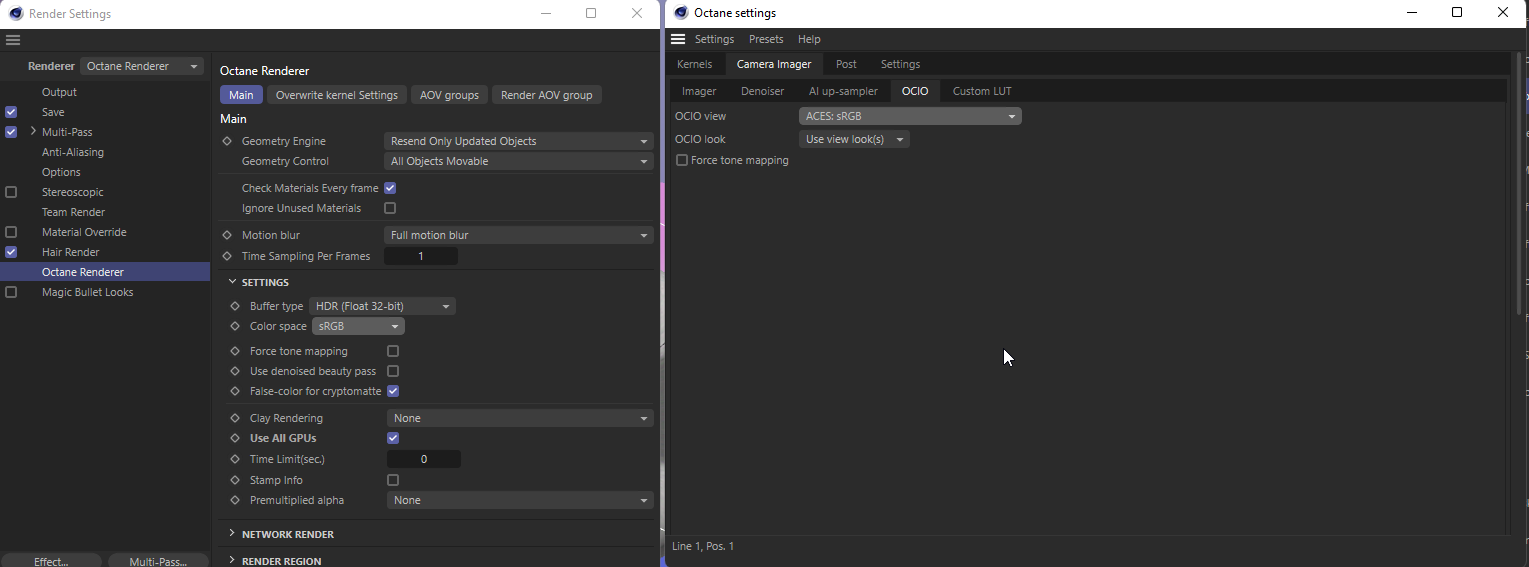Open Render Settings hamburger menu icon
The height and width of the screenshot is (567, 1529).
13,40
